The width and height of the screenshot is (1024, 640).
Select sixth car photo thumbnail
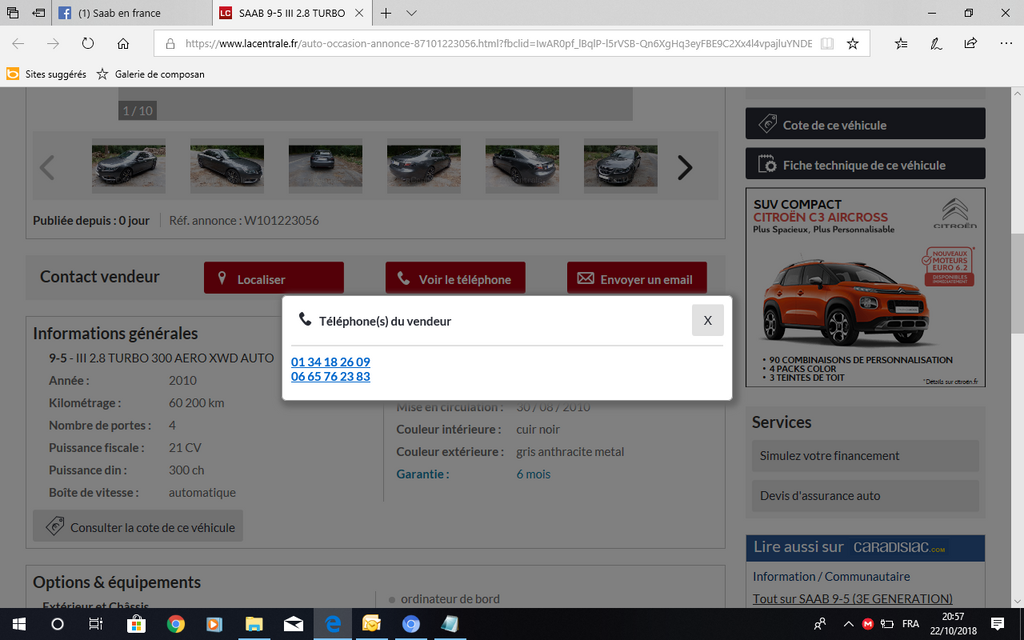pyautogui.click(x=620, y=166)
